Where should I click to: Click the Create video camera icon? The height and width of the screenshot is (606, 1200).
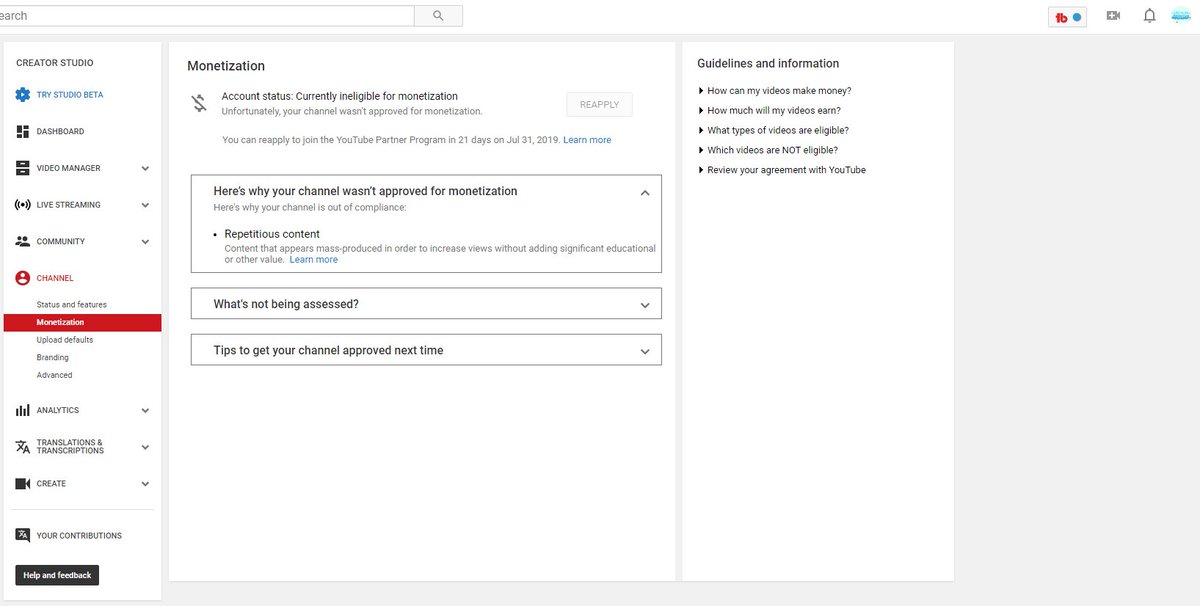[23, 484]
